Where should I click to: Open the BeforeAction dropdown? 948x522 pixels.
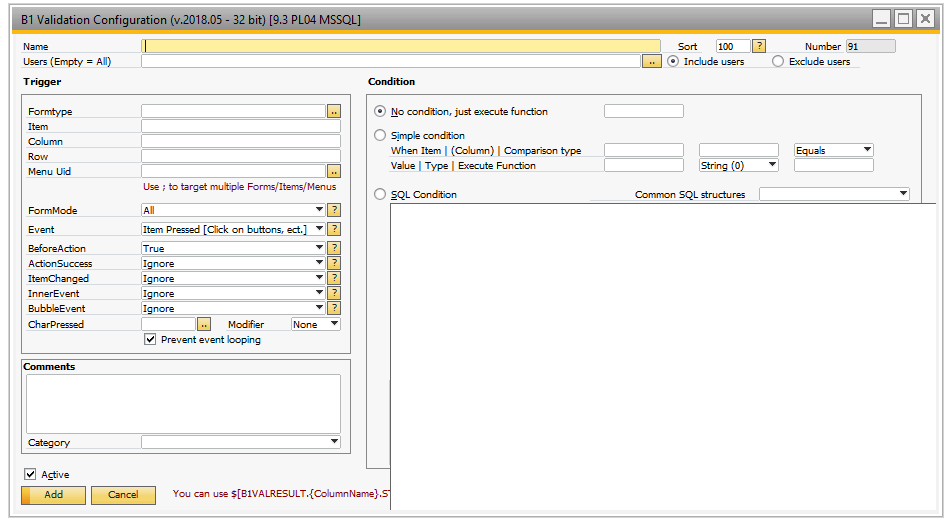tap(319, 248)
